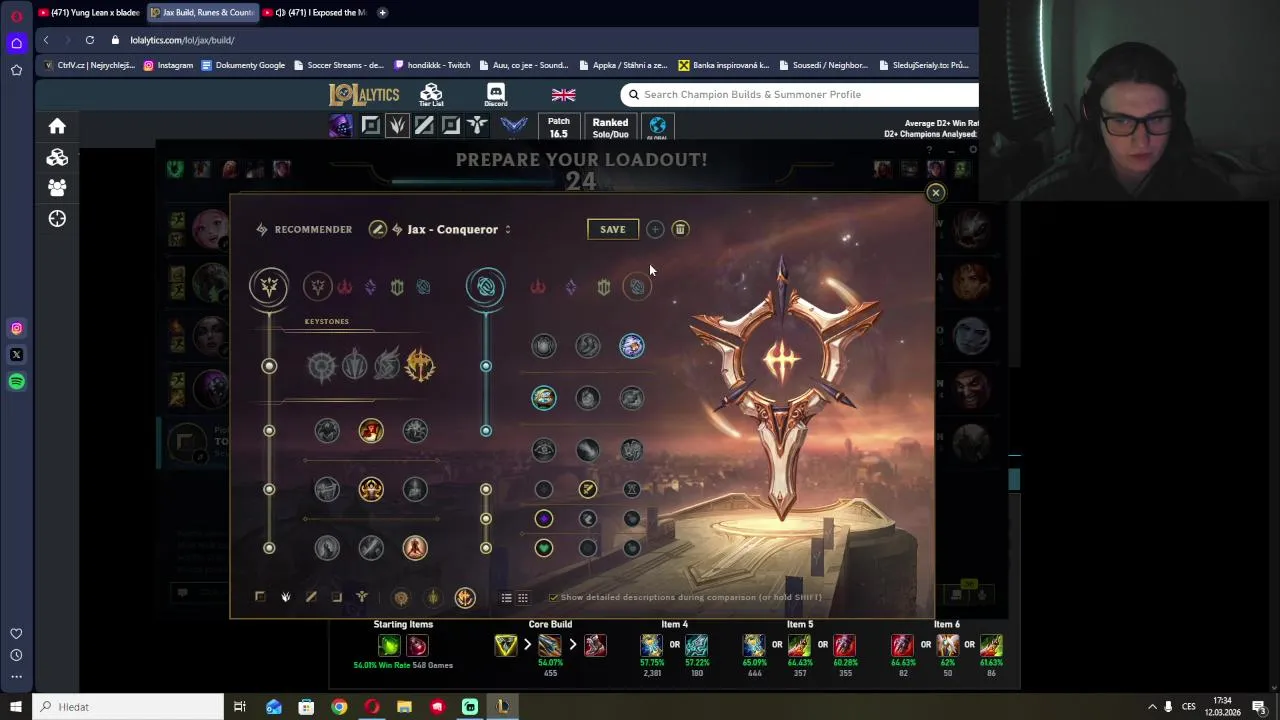Open the Global region selector
The image size is (1280, 720).
coord(657,128)
